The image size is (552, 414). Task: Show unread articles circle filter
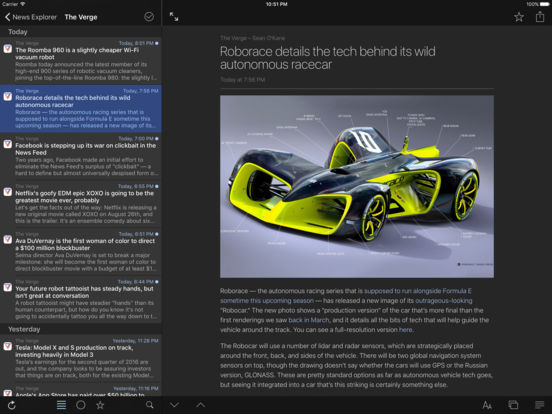pyautogui.click(x=81, y=405)
